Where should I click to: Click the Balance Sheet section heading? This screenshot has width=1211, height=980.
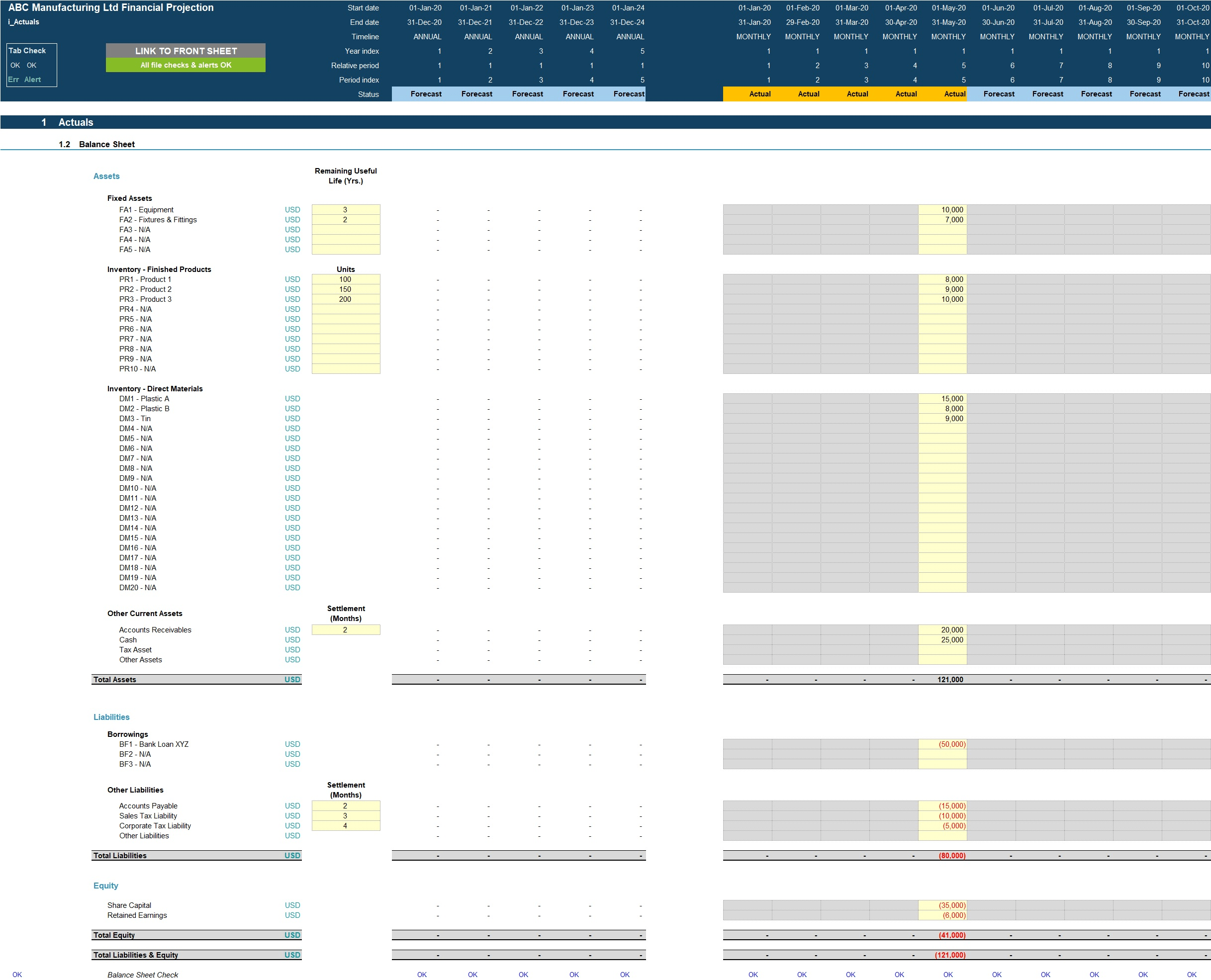click(105, 144)
